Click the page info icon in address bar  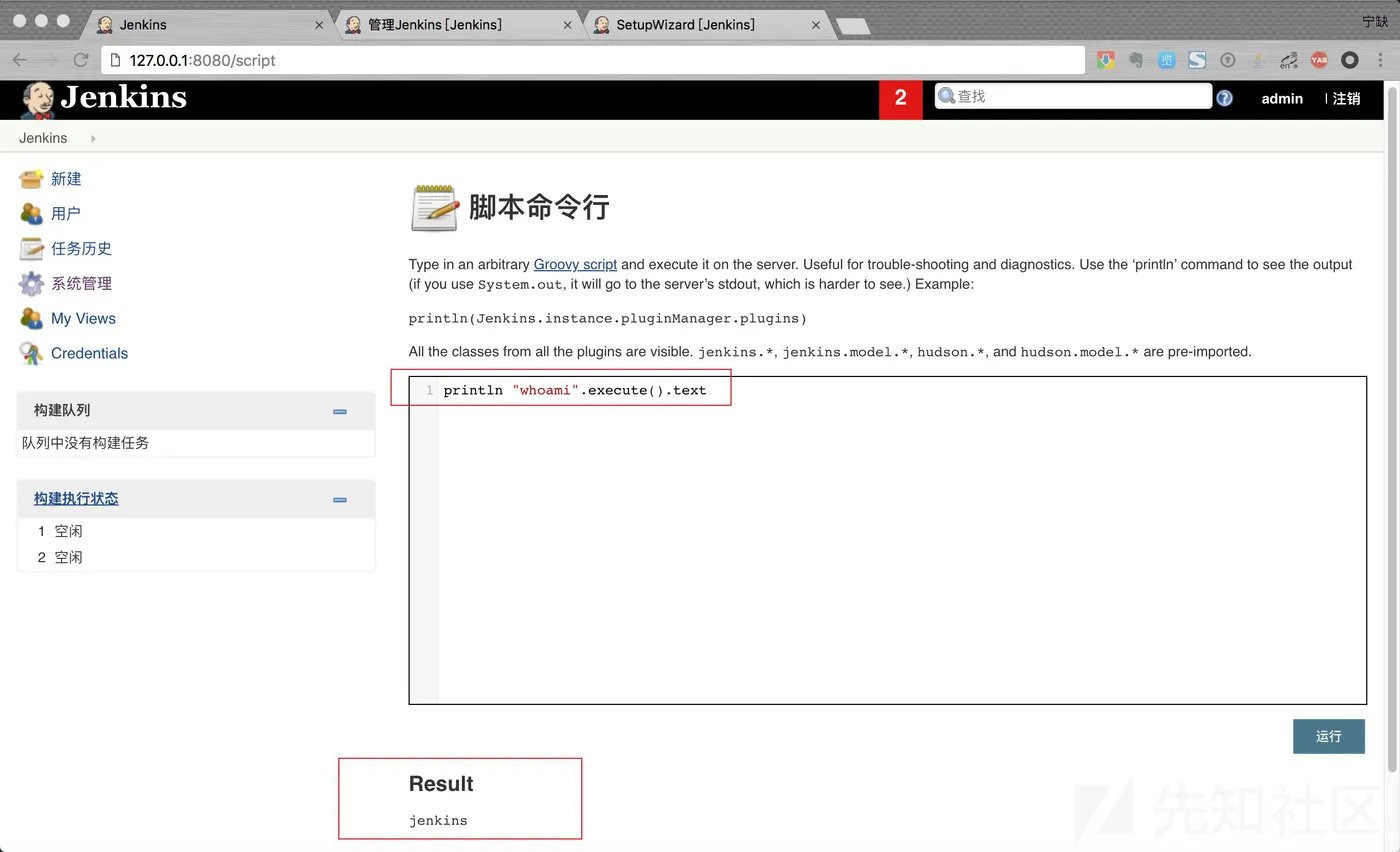click(116, 60)
